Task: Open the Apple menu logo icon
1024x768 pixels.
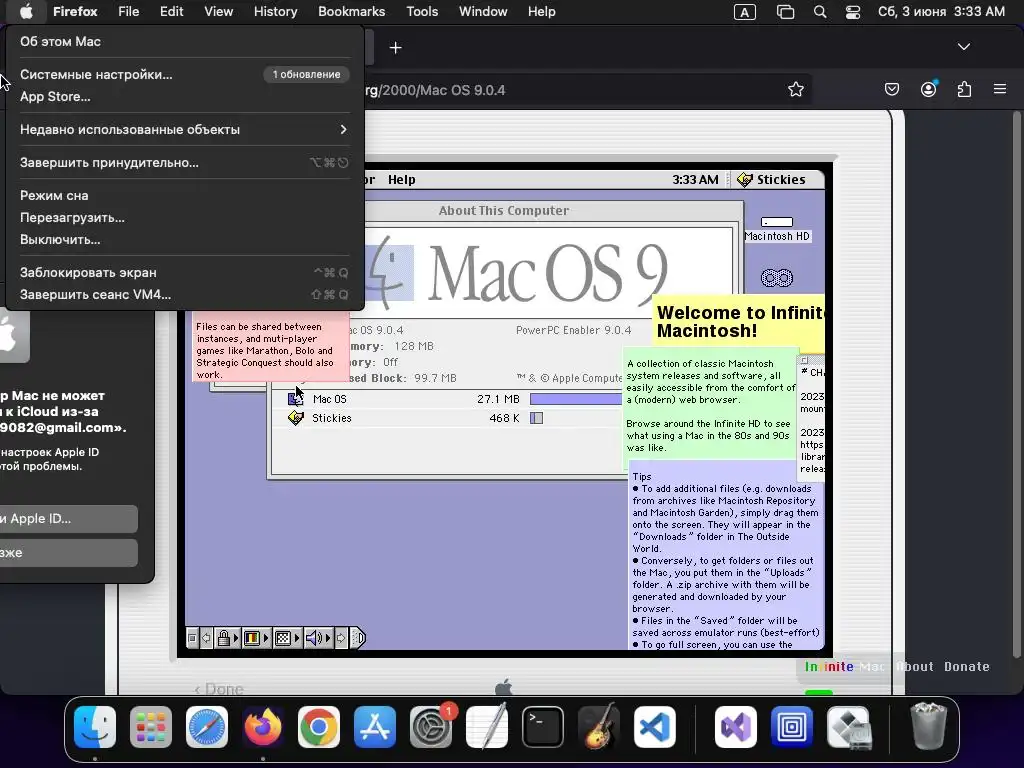Action: (26, 12)
